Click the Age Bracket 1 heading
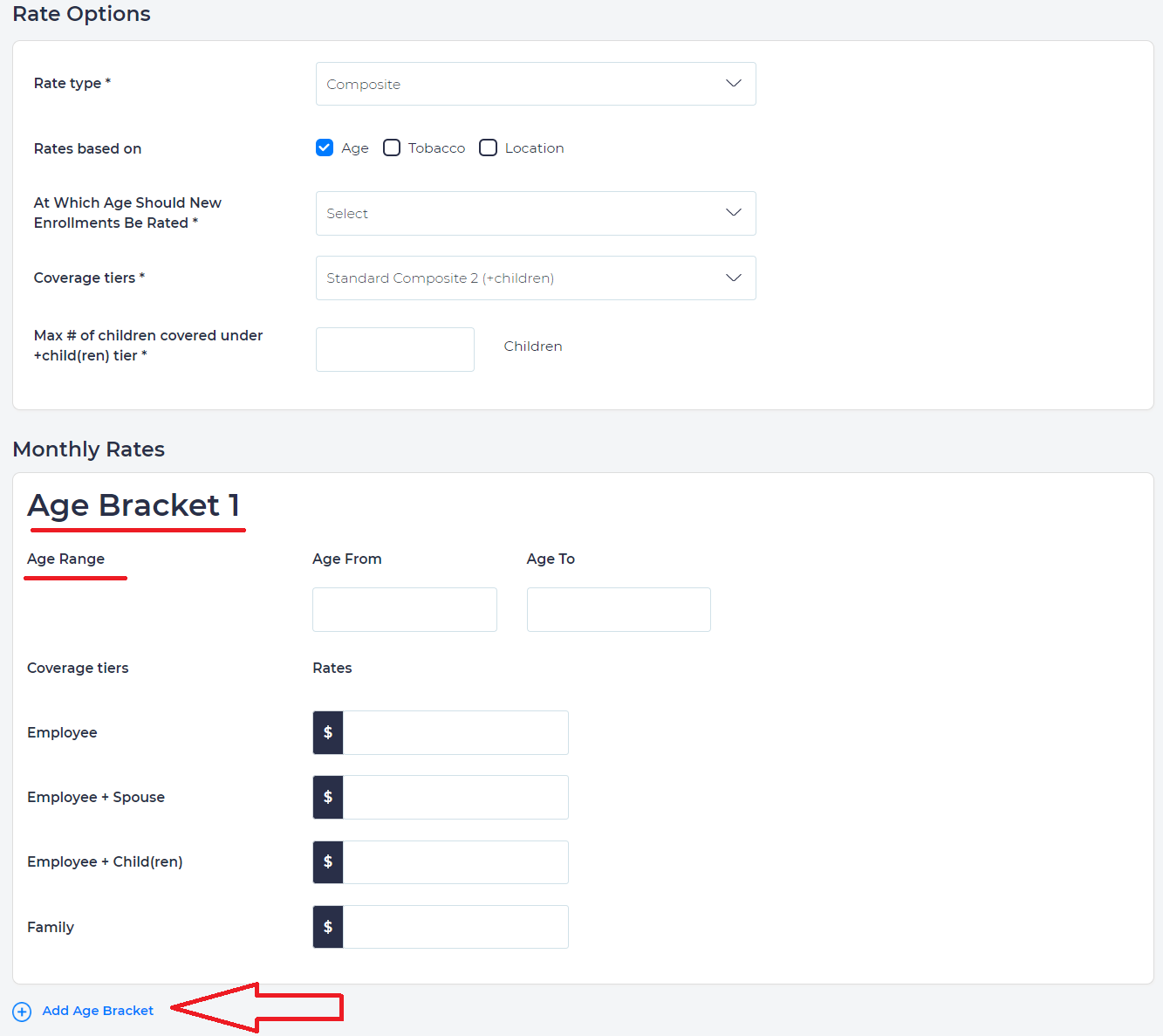 click(133, 505)
